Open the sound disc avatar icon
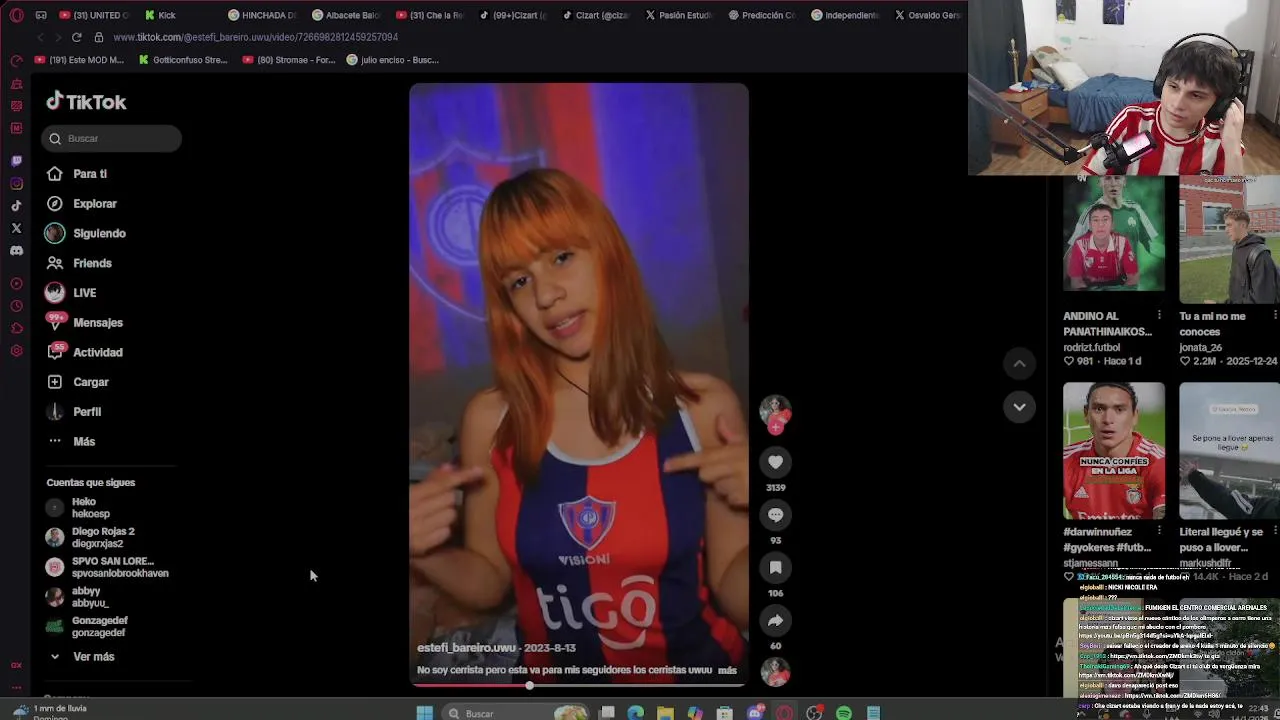This screenshot has height=720, width=1280. coord(775,673)
